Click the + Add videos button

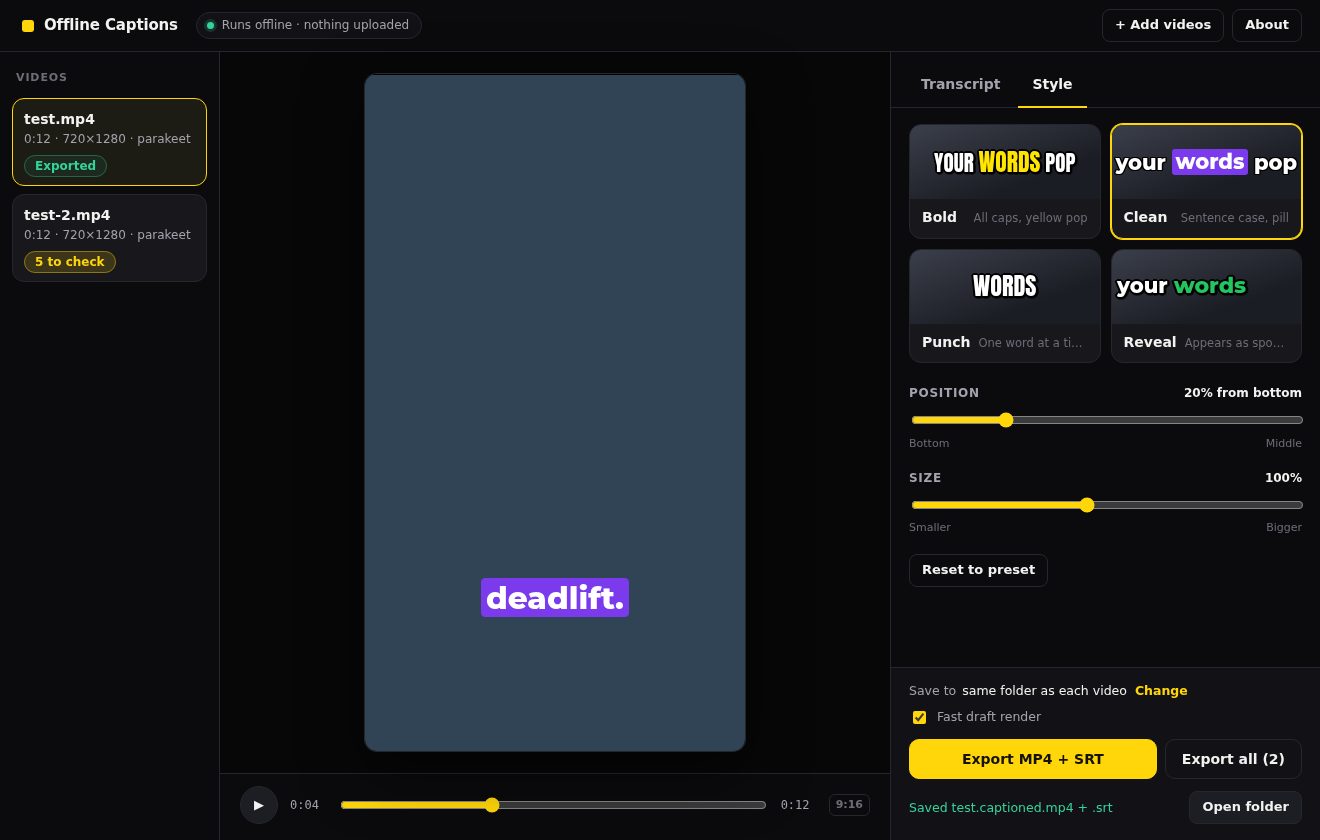click(1162, 25)
